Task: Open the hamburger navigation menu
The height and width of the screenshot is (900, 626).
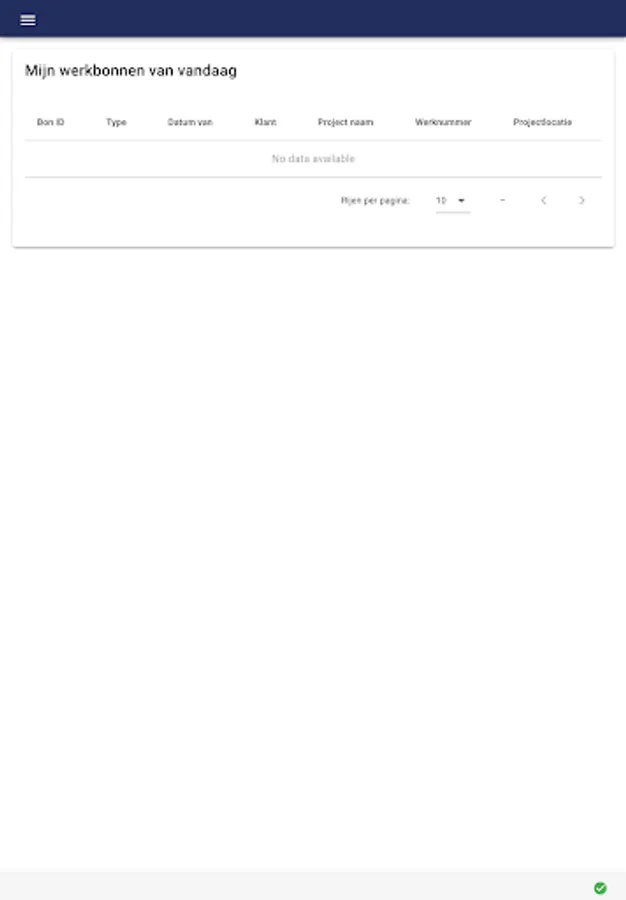Action: 28,20
